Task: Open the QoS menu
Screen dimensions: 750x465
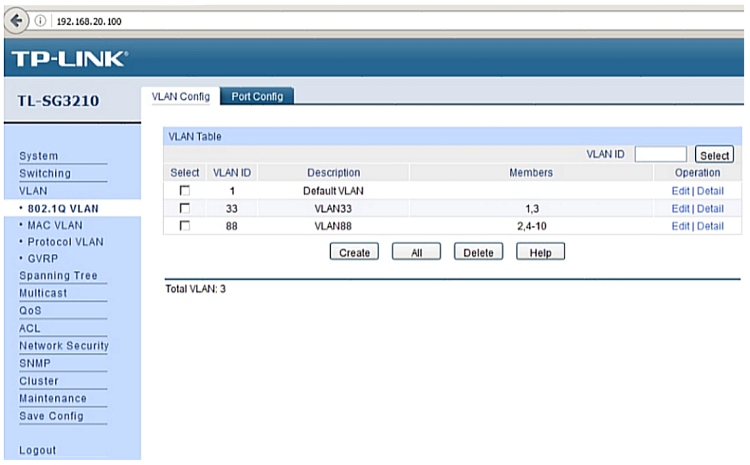Action: coord(30,310)
